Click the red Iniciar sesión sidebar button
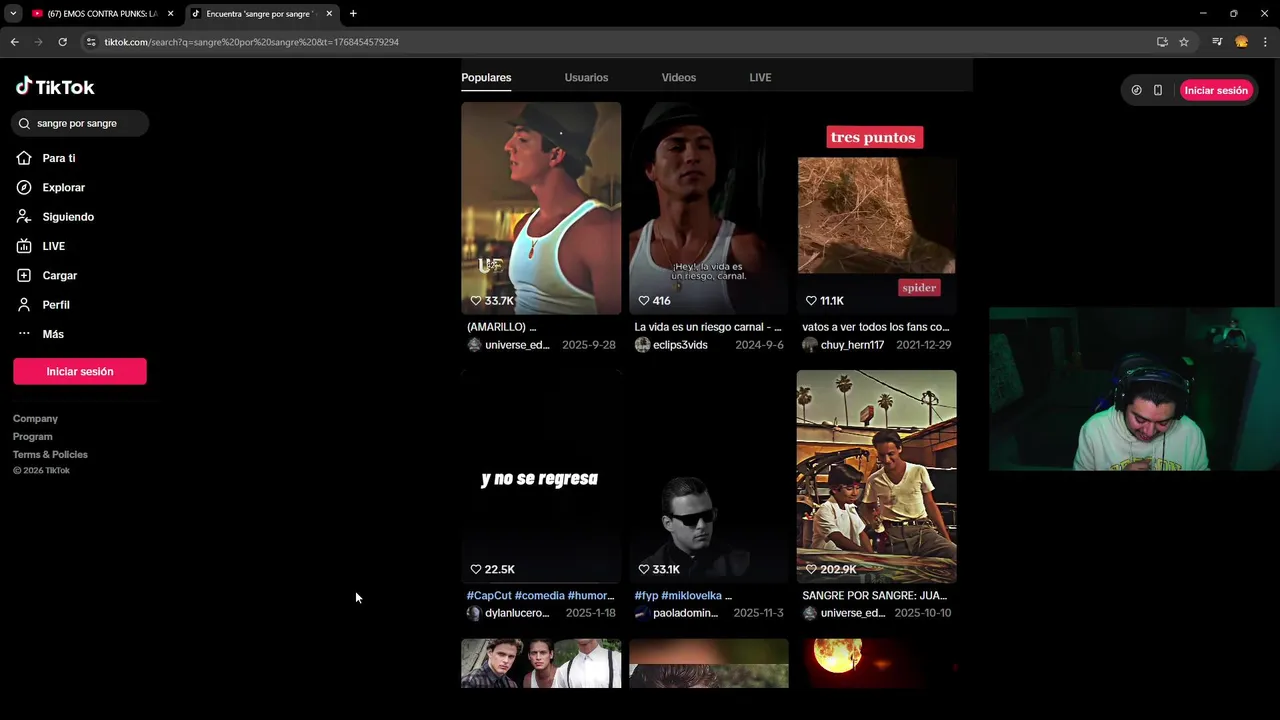The width and height of the screenshot is (1280, 720). click(x=80, y=371)
